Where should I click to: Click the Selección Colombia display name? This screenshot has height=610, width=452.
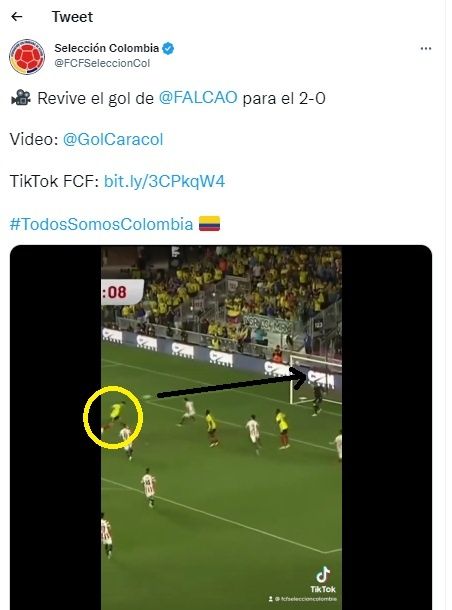[x=107, y=48]
